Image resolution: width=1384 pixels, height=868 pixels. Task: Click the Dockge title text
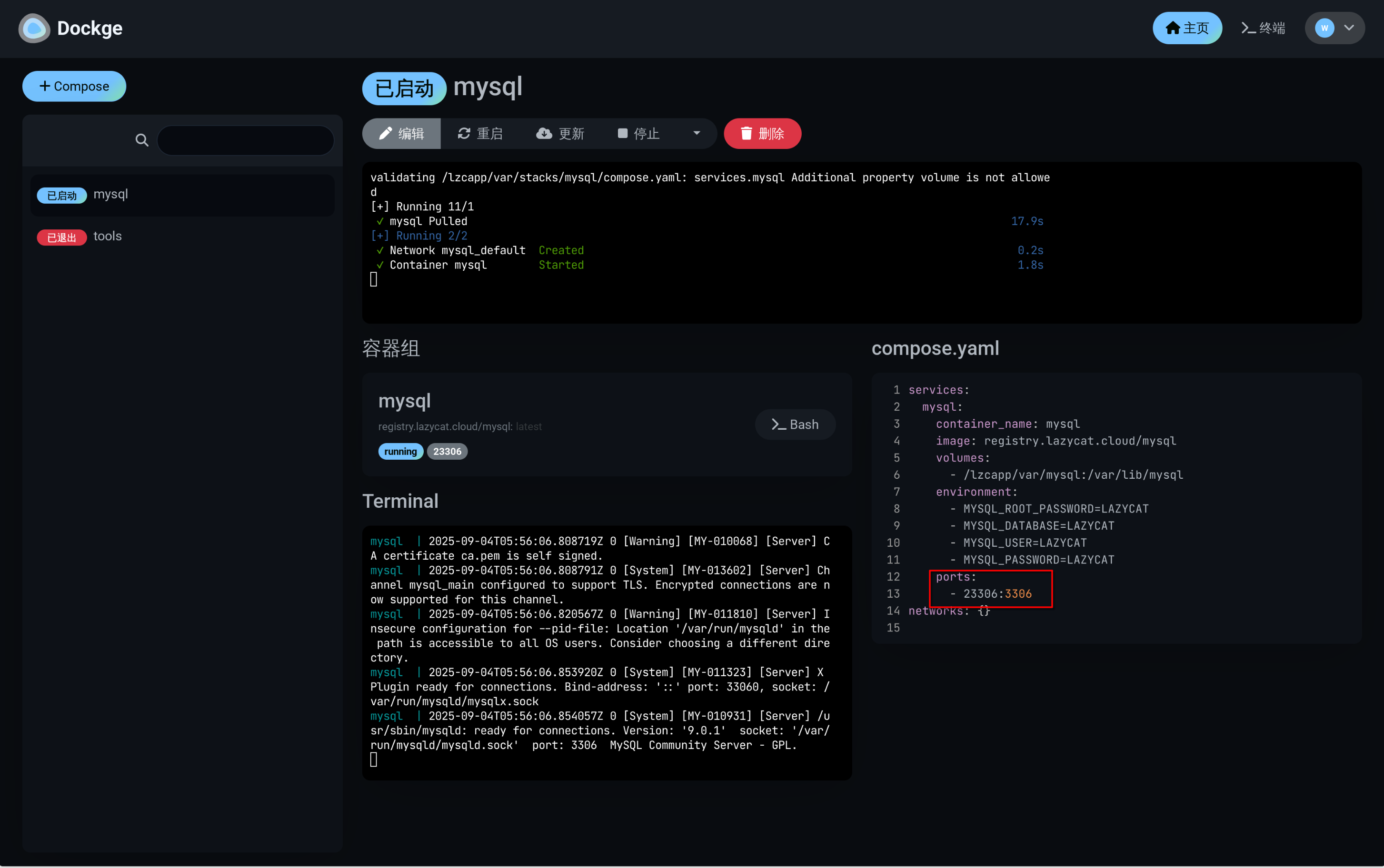[90, 28]
